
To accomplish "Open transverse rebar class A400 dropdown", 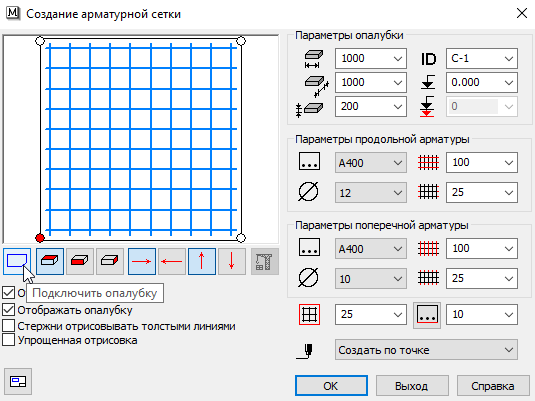I will 371,249.
